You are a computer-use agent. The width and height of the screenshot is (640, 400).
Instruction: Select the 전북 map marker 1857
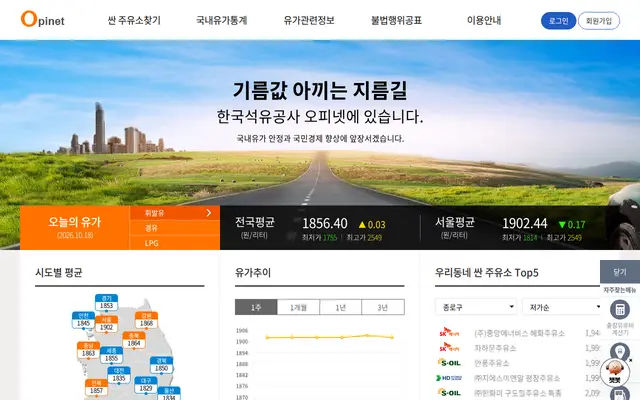pyautogui.click(x=96, y=387)
